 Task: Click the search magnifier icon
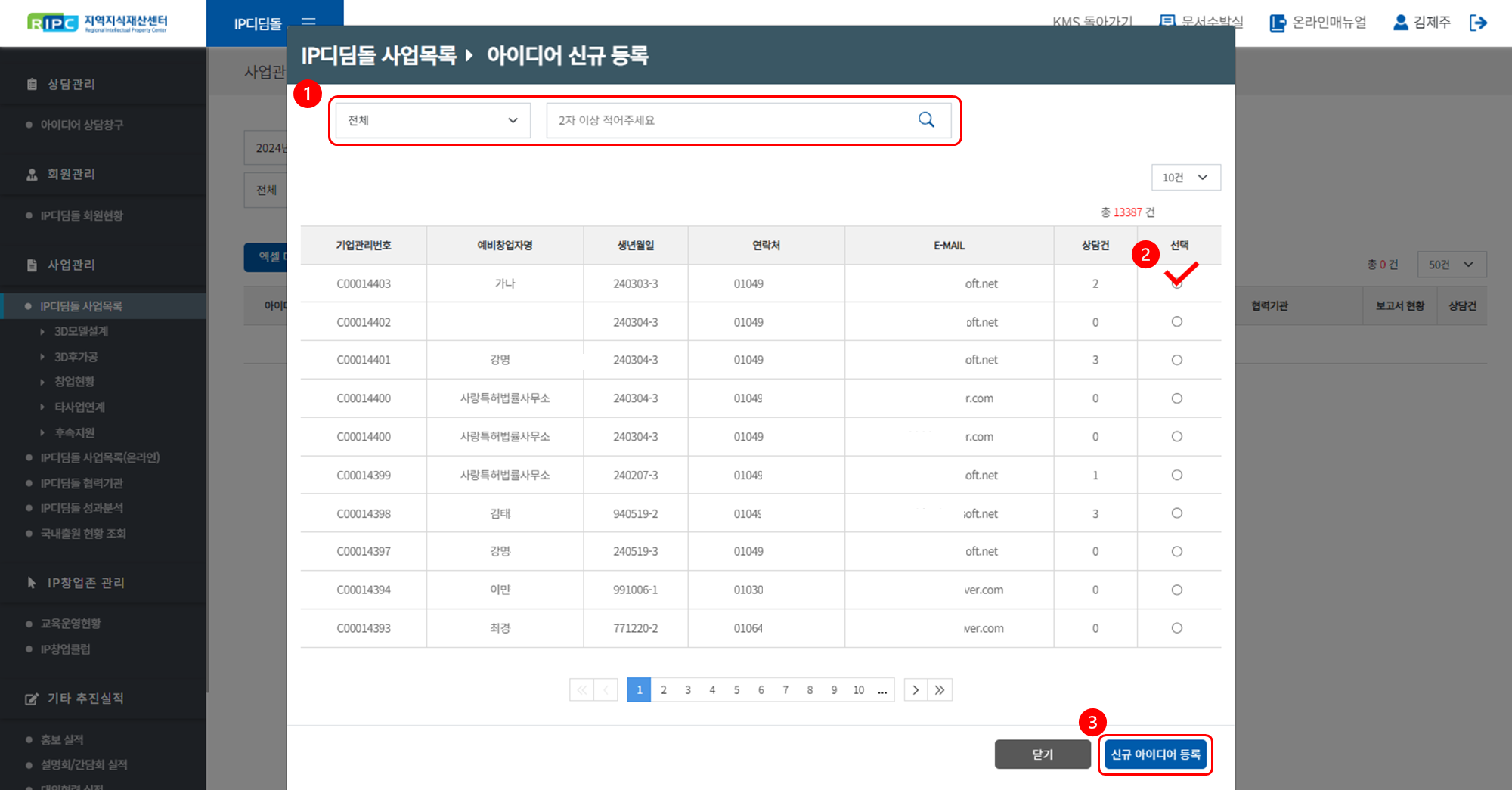[926, 120]
